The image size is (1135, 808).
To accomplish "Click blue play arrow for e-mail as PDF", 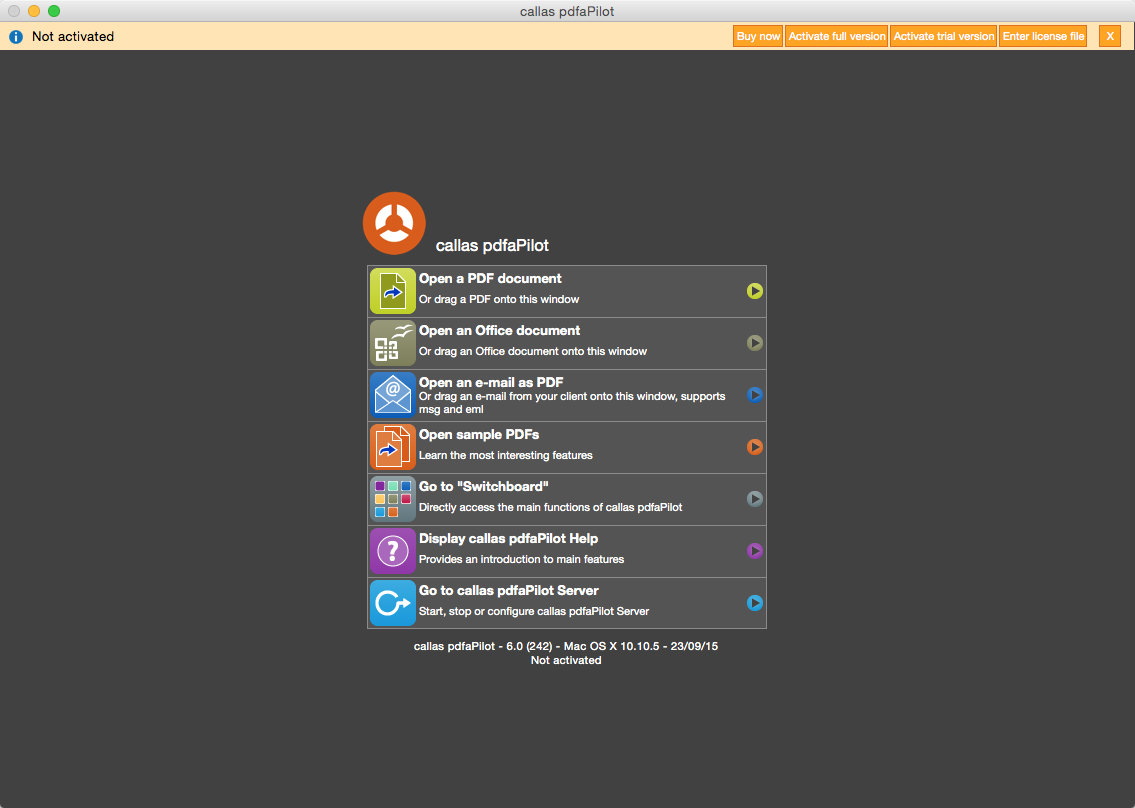I will [755, 395].
